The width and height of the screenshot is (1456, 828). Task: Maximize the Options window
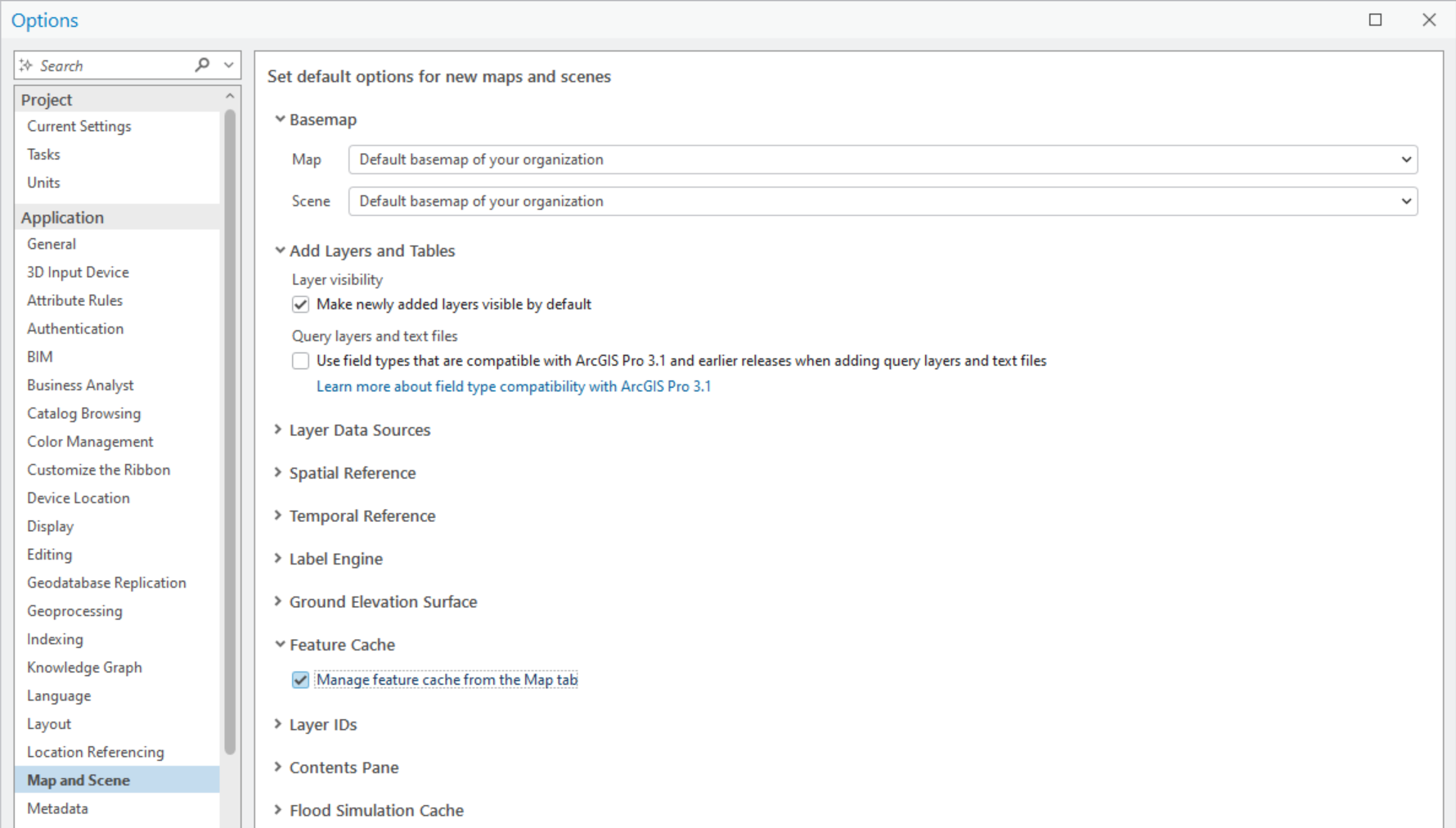coord(1376,20)
